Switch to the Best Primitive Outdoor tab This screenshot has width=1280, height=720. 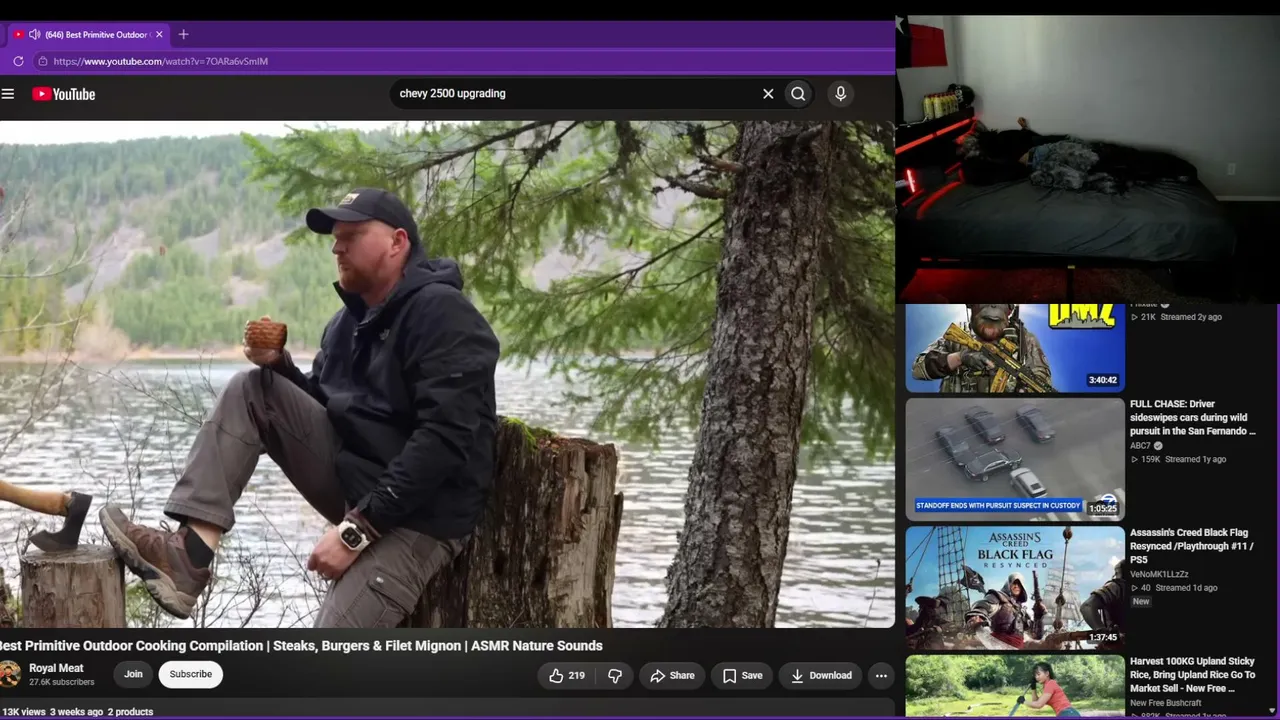[x=88, y=34]
